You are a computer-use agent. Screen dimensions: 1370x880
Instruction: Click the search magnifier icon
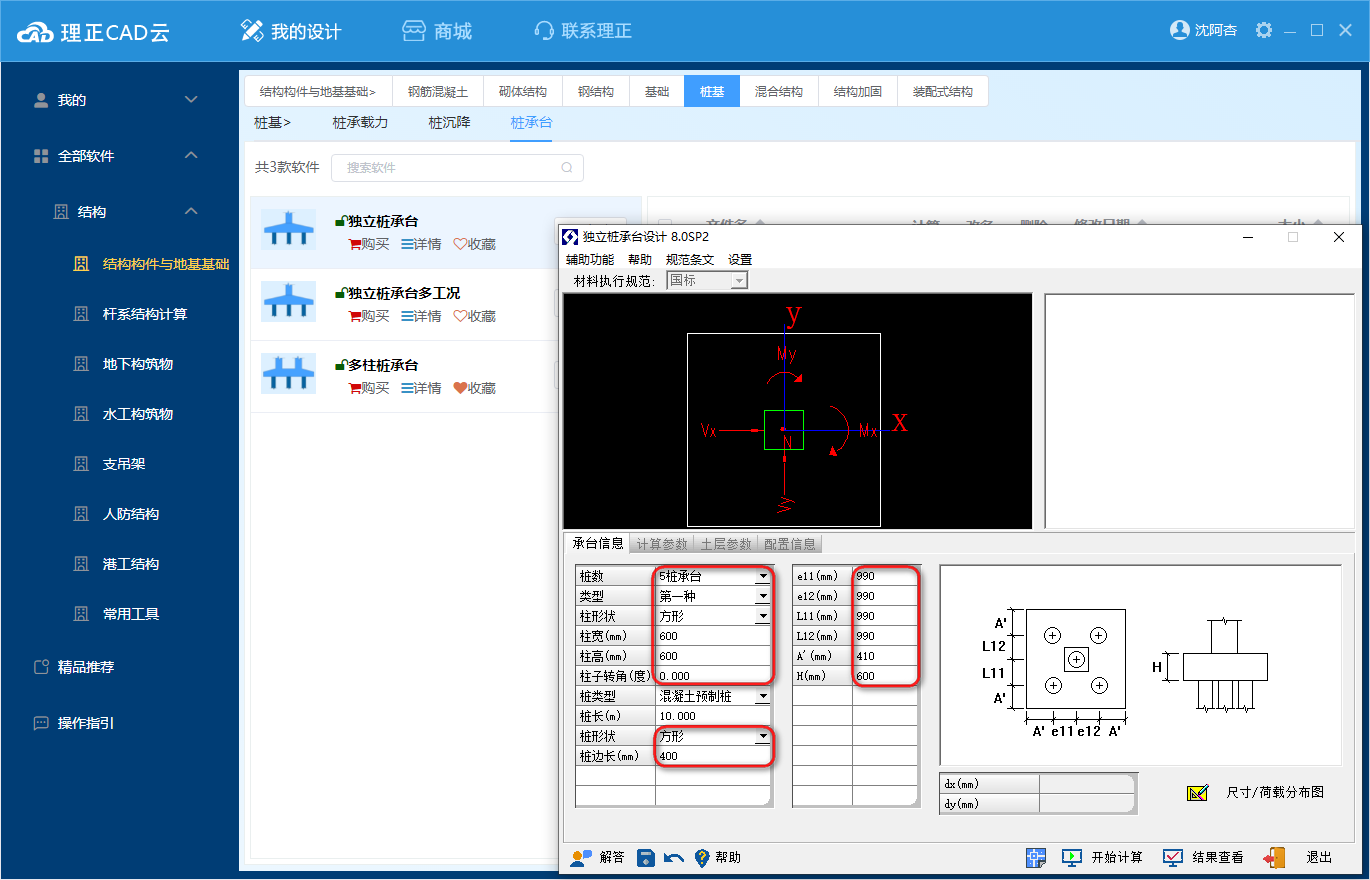[x=567, y=168]
